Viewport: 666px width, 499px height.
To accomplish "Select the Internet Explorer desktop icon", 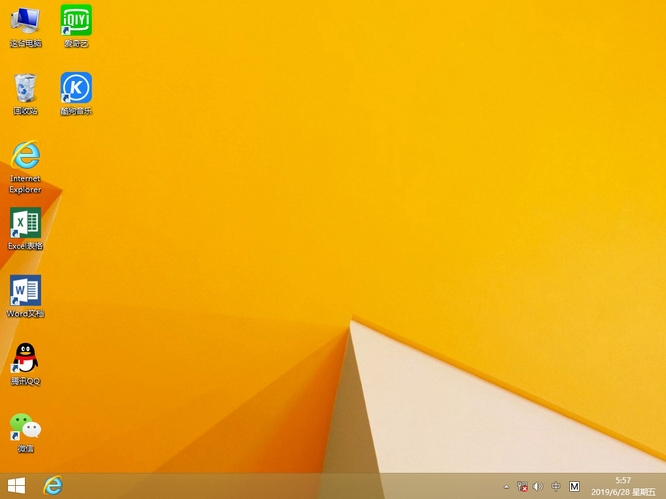I will coord(25,167).
